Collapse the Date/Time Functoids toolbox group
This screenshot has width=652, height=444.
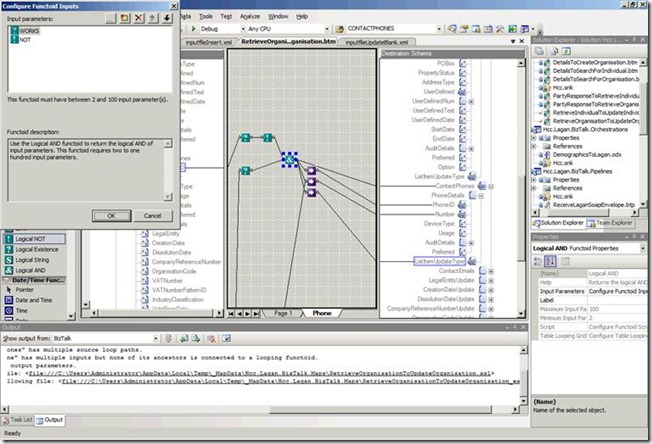pos(34,280)
